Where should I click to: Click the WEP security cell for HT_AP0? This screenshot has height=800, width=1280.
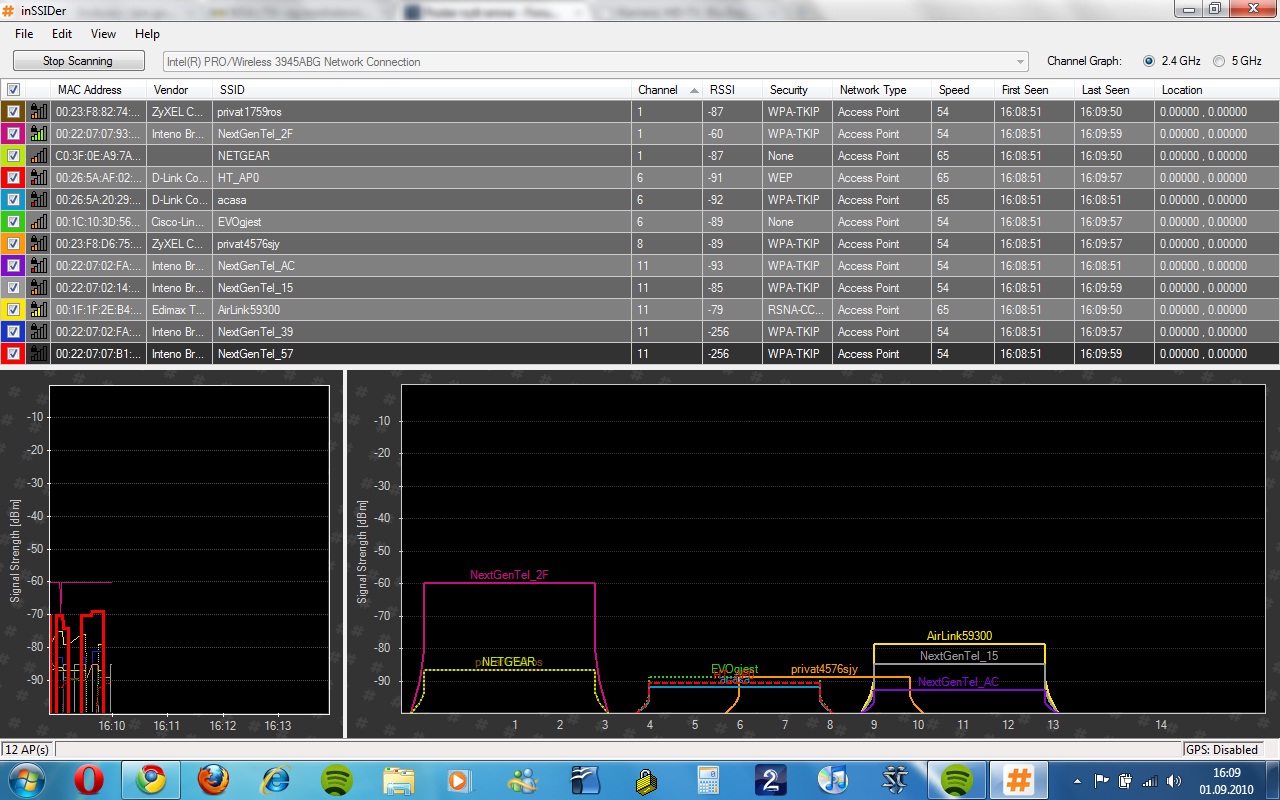(x=797, y=178)
